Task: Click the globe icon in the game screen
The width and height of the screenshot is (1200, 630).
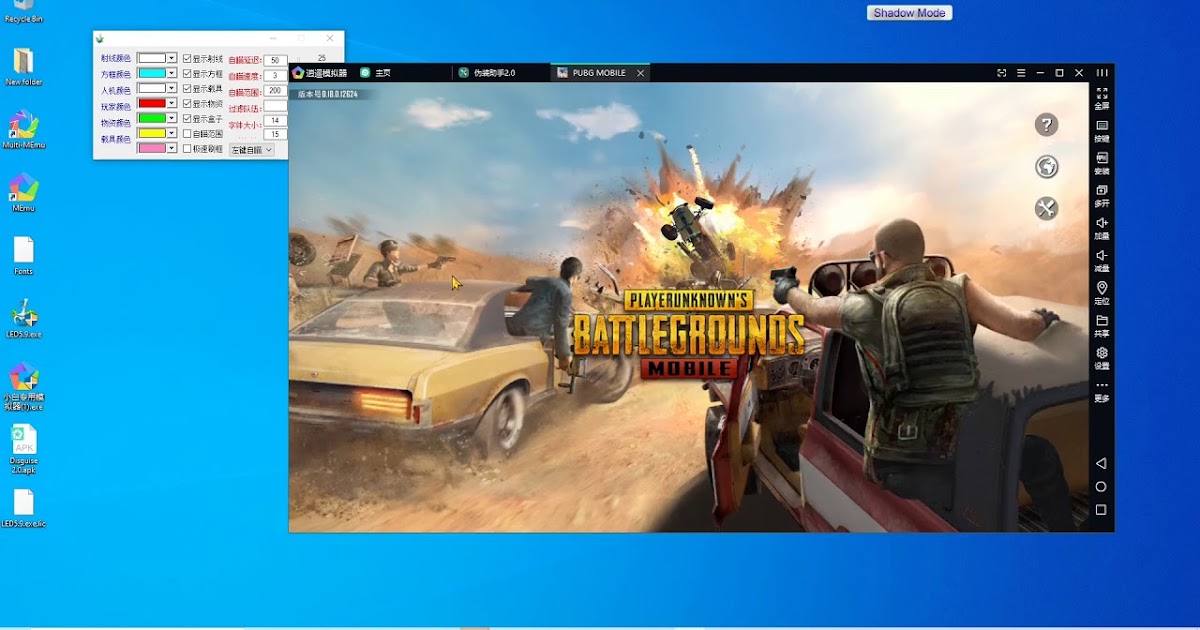Action: [x=1046, y=167]
